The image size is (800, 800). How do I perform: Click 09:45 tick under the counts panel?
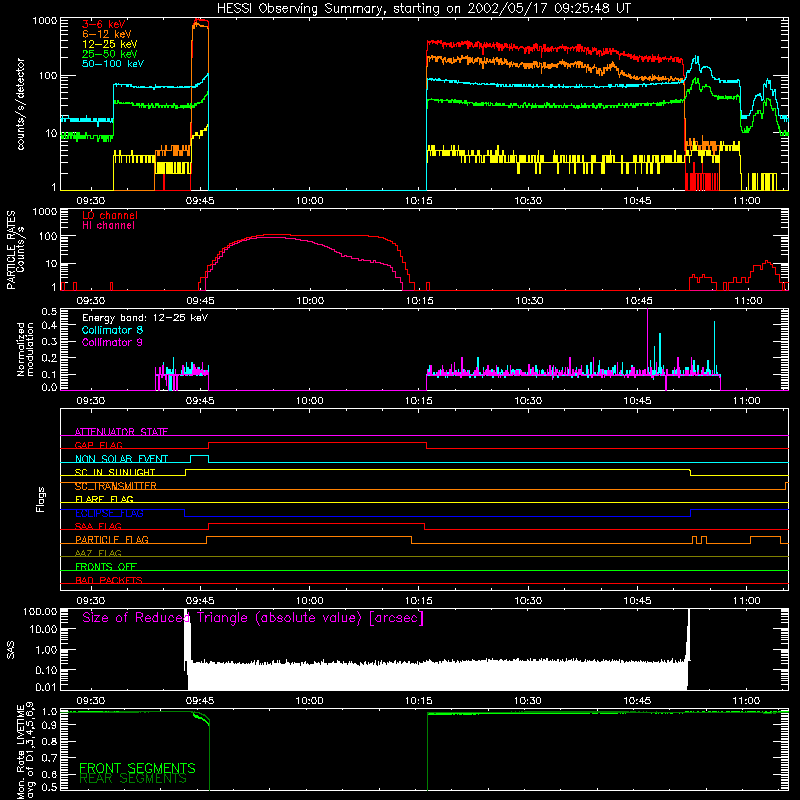(x=200, y=201)
